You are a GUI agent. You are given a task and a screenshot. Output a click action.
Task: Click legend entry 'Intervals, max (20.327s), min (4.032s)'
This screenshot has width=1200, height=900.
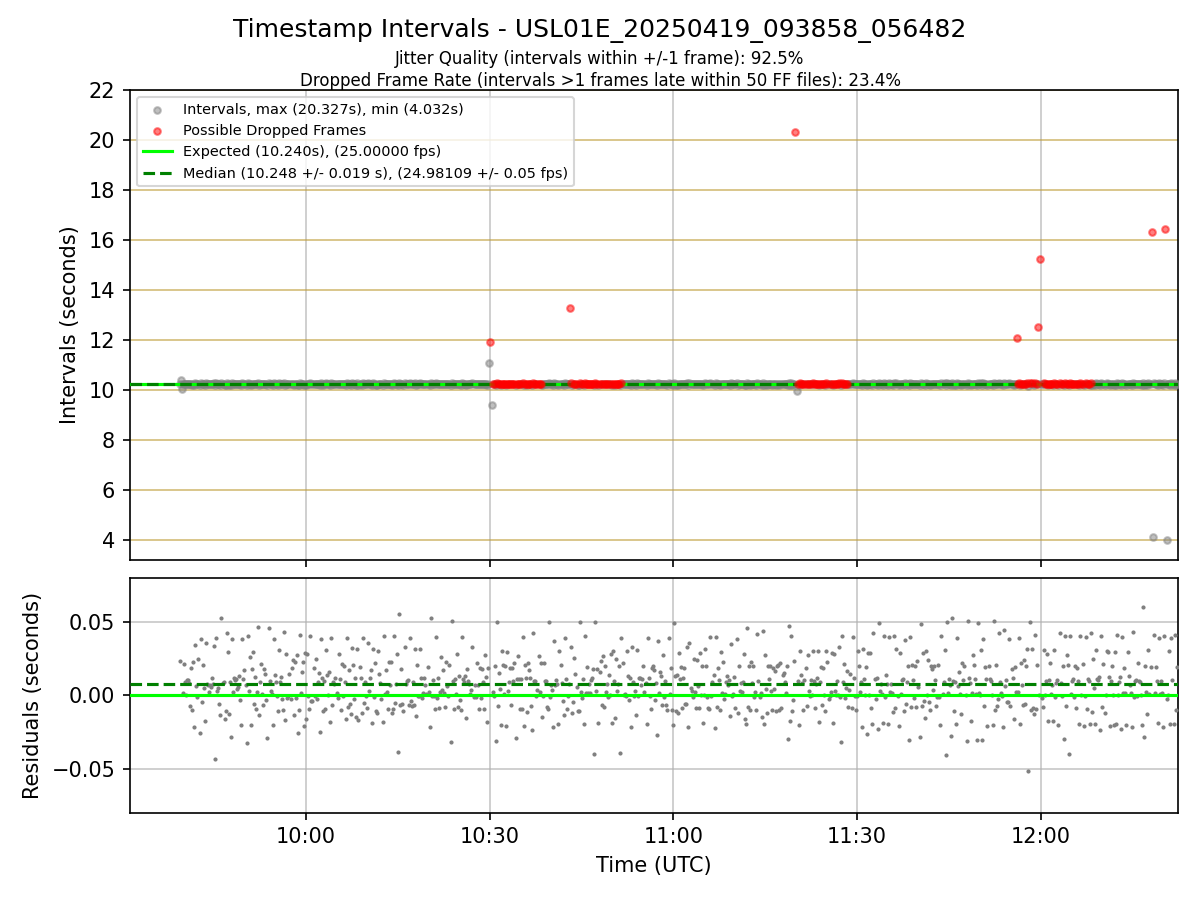coord(323,109)
